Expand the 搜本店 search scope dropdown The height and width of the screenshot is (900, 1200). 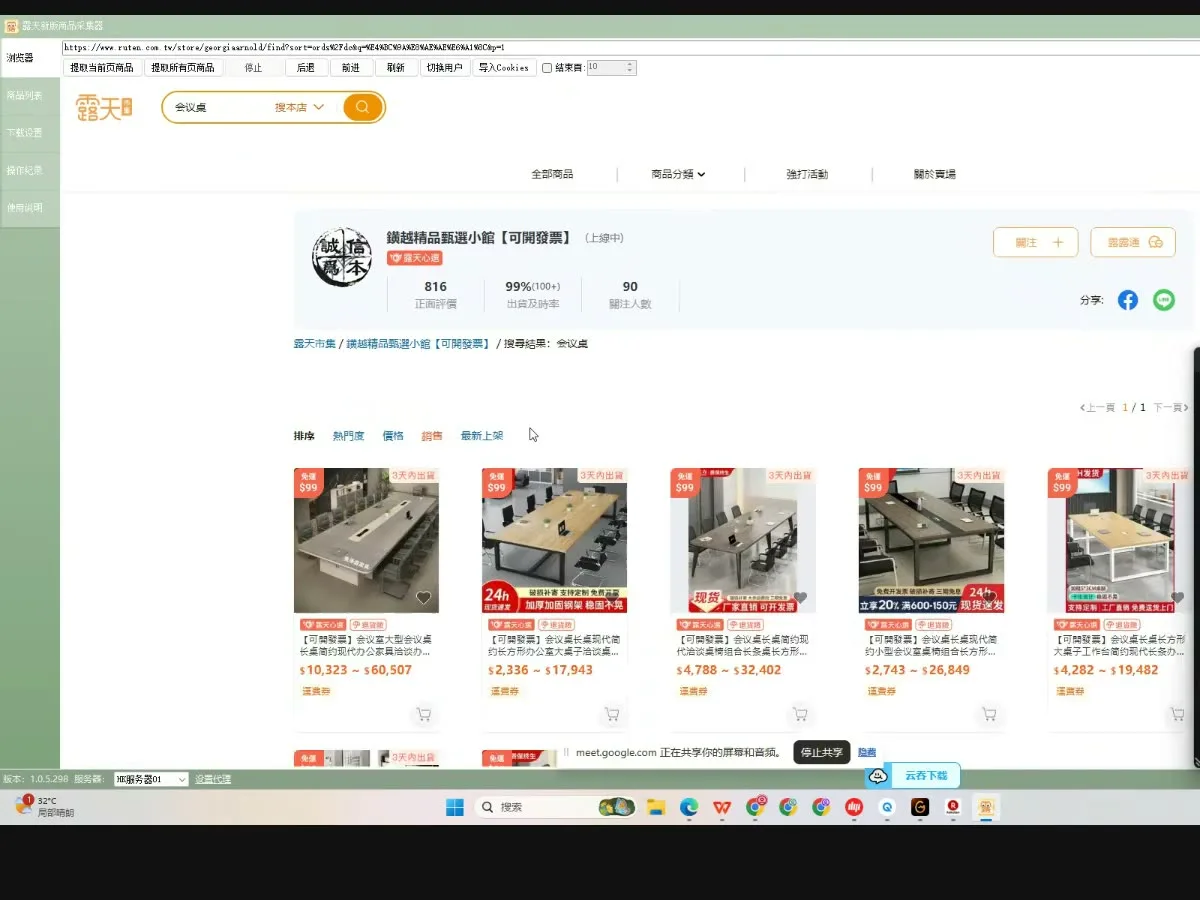coord(300,107)
